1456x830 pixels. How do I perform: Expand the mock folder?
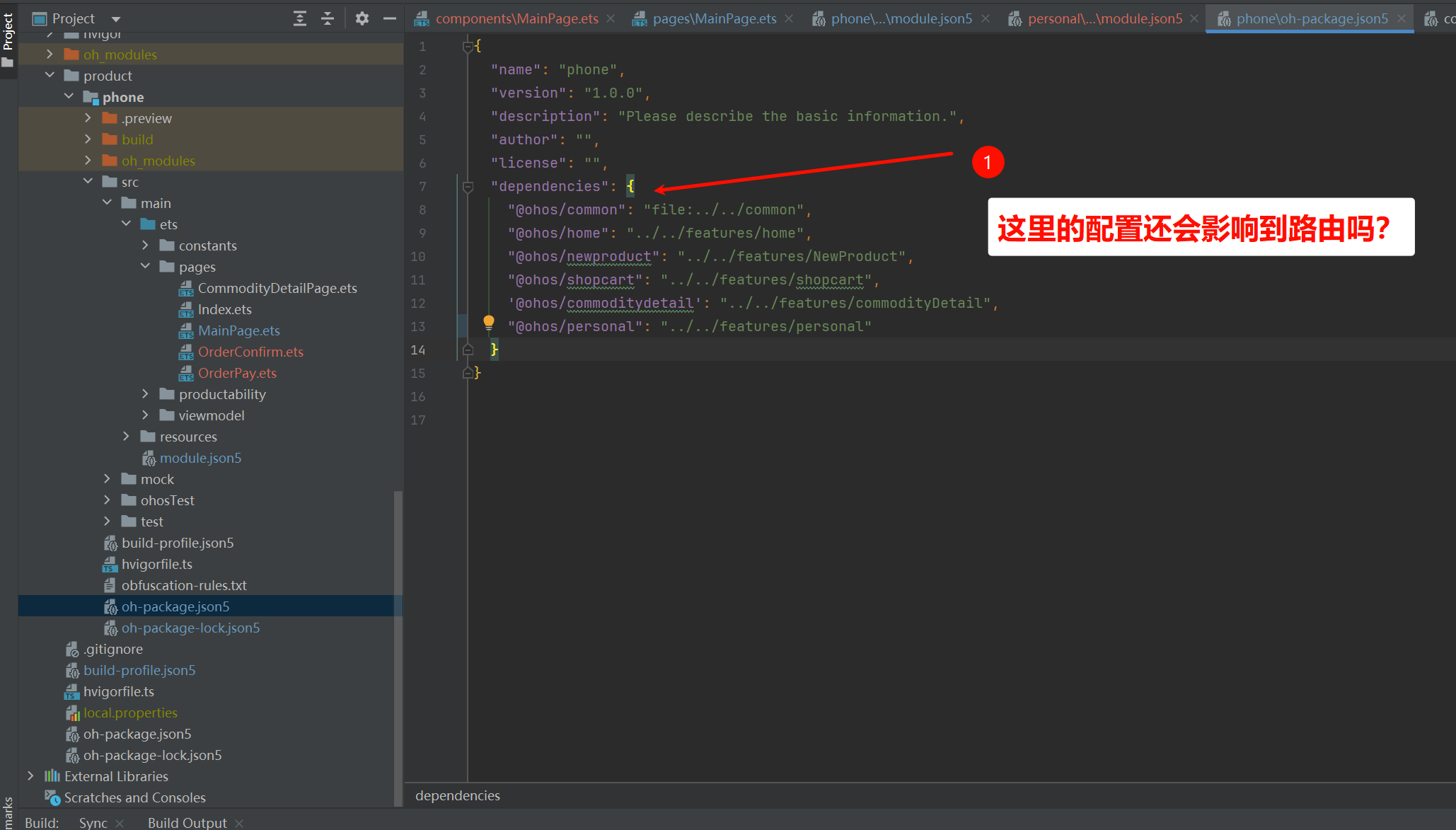(107, 478)
